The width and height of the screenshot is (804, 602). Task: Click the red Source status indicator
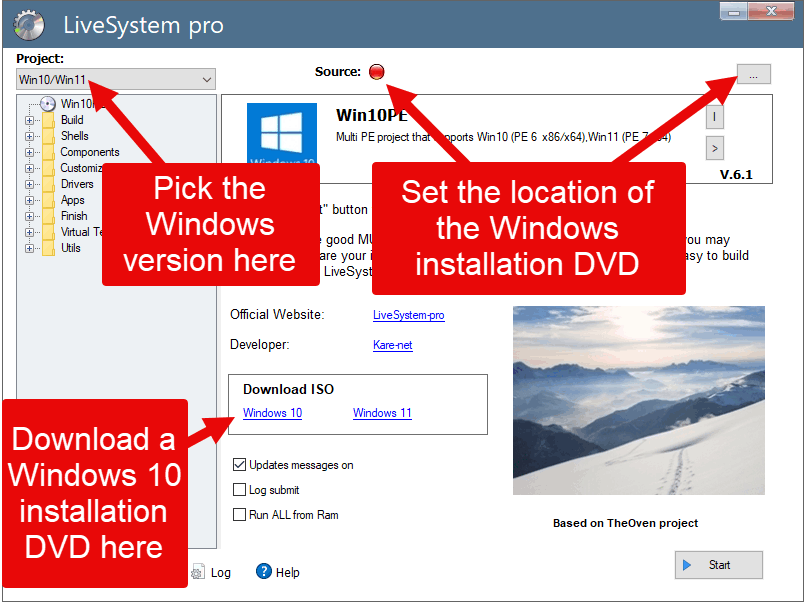pyautogui.click(x=377, y=71)
